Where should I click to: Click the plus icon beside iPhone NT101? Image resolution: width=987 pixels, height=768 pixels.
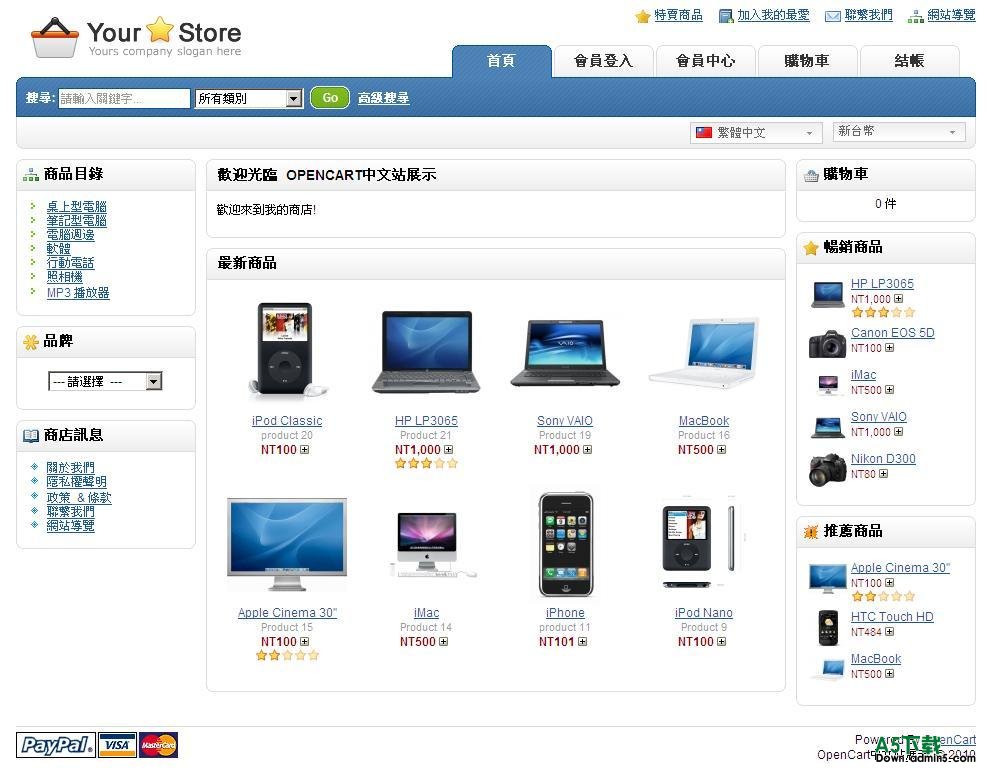click(x=582, y=641)
